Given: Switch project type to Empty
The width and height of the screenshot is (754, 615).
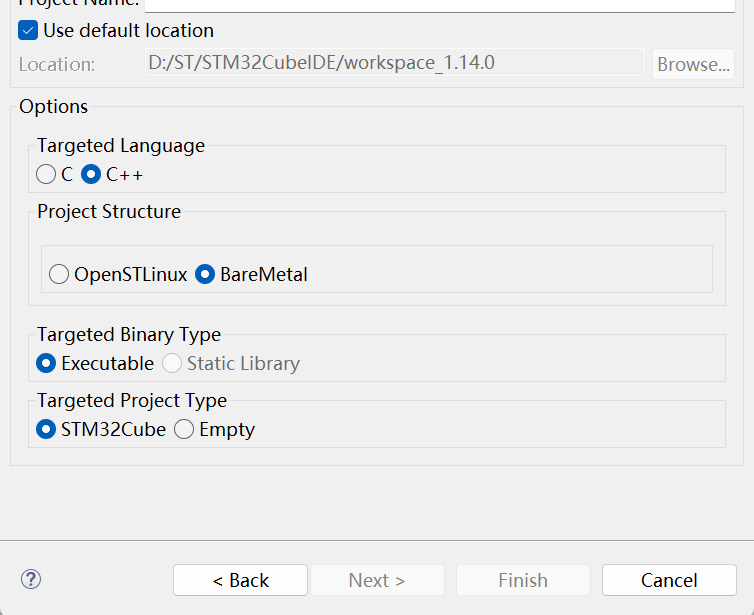Looking at the screenshot, I should (184, 429).
